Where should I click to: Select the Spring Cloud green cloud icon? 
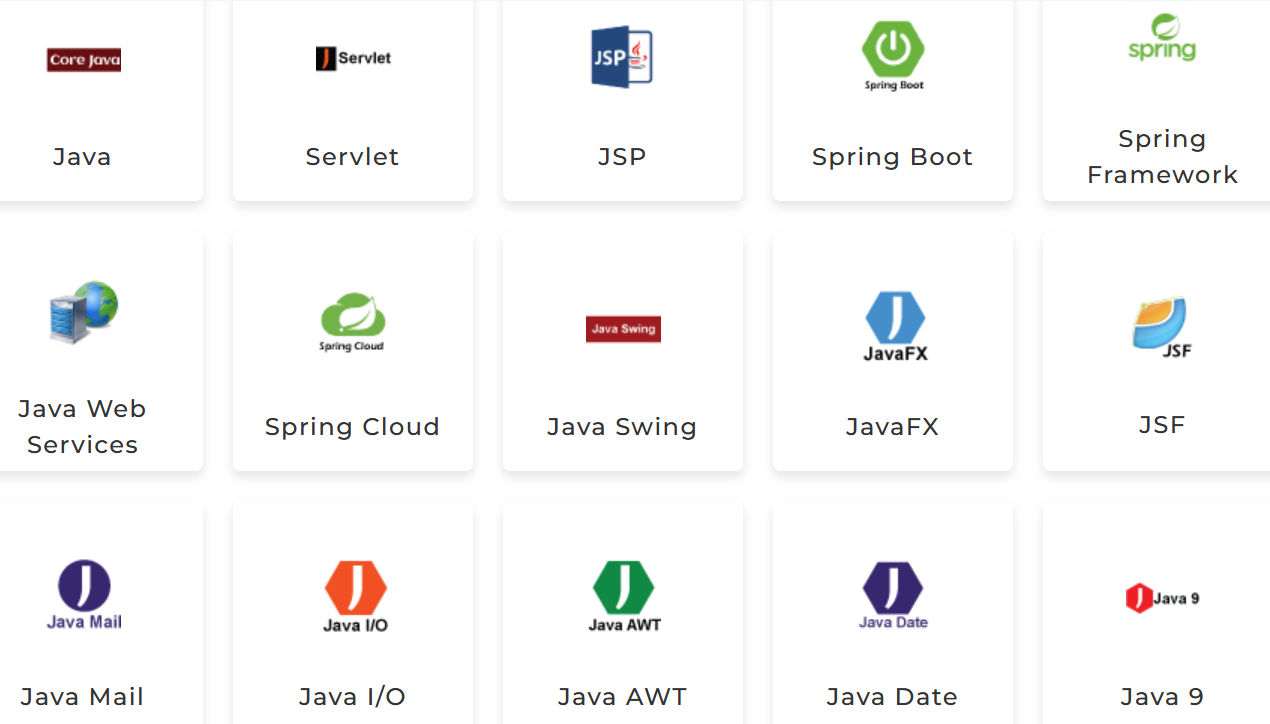(x=352, y=322)
